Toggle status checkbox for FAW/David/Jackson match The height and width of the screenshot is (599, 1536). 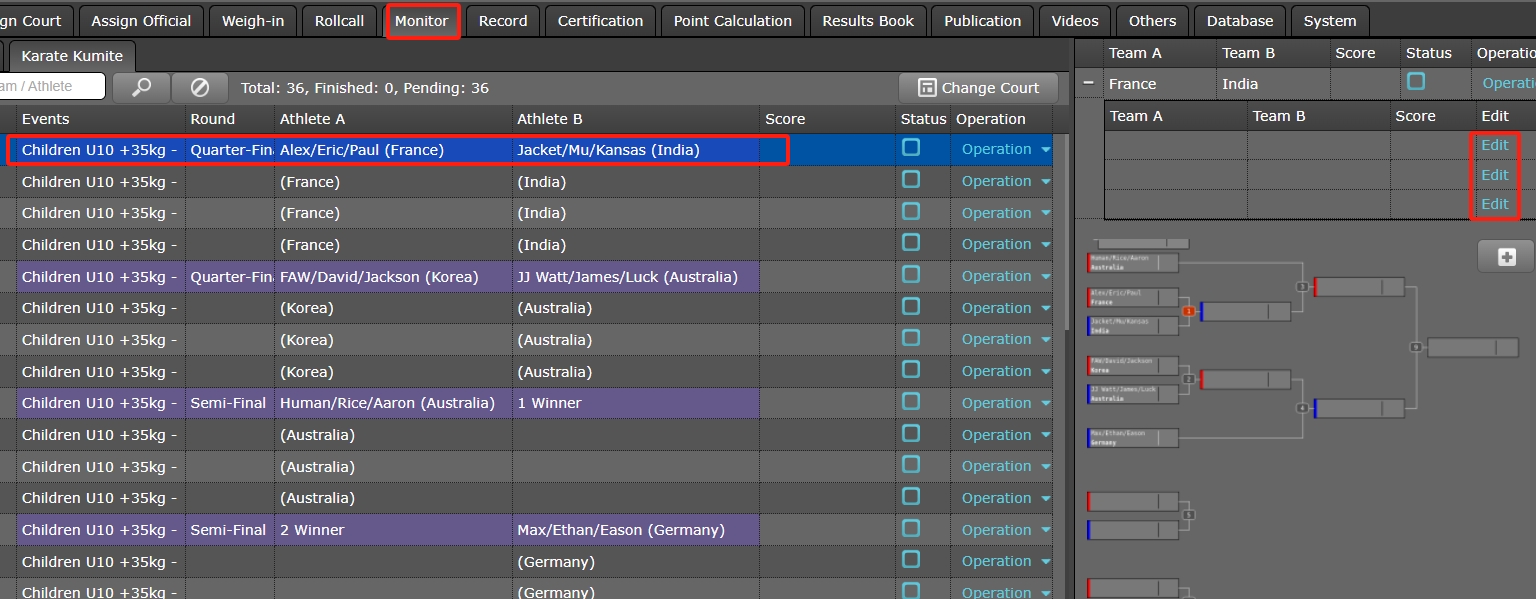click(911, 275)
